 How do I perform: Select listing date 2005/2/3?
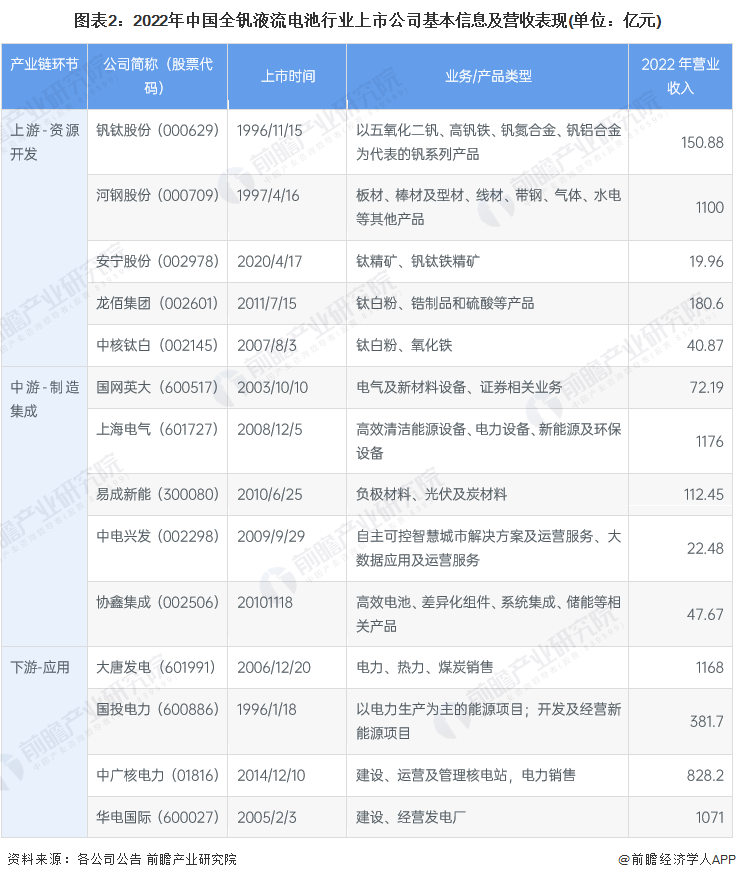267,818
